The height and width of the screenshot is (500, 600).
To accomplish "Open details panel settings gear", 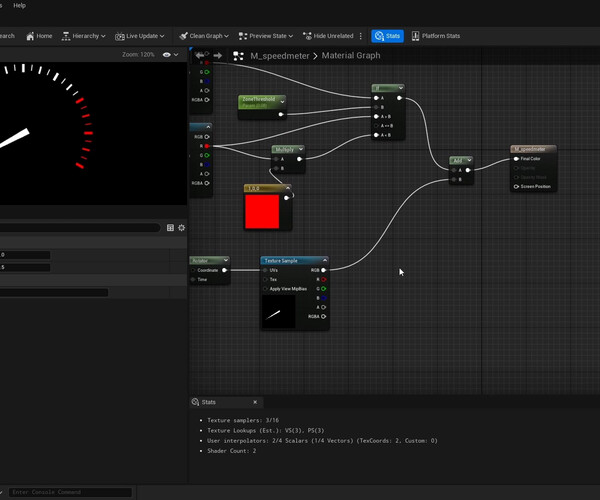I will [x=181, y=228].
